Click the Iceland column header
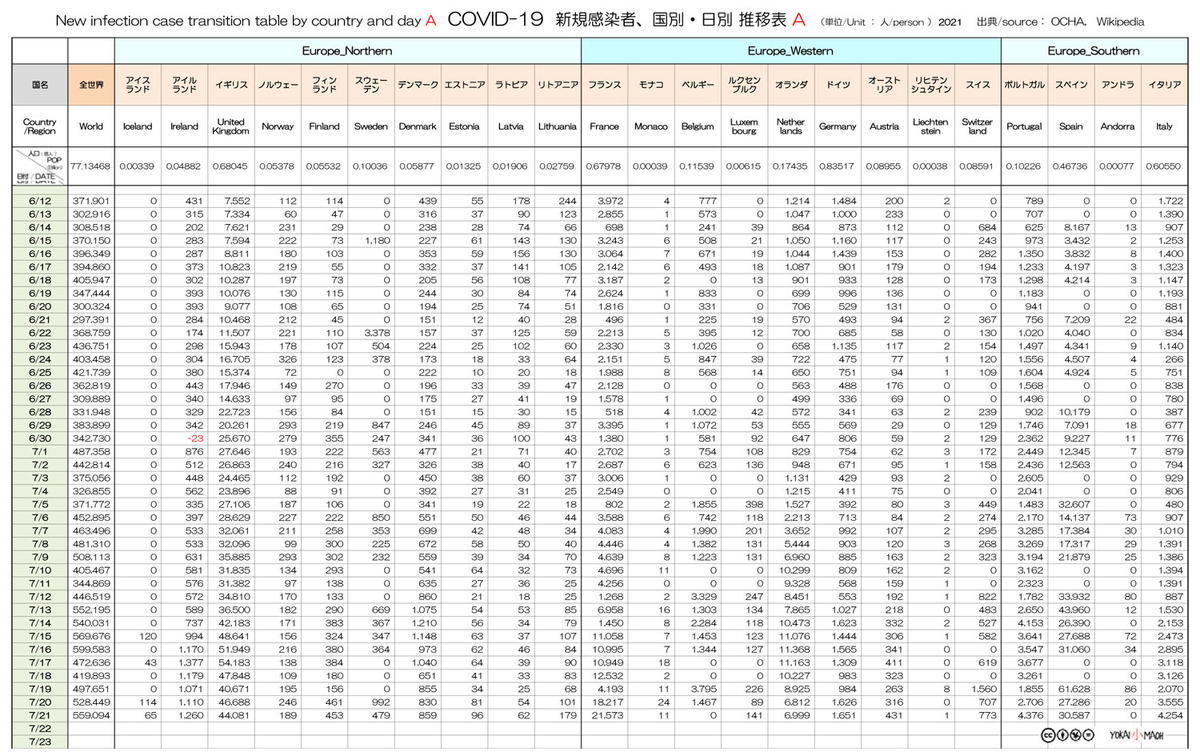The width and height of the screenshot is (1200, 756). click(x=137, y=127)
